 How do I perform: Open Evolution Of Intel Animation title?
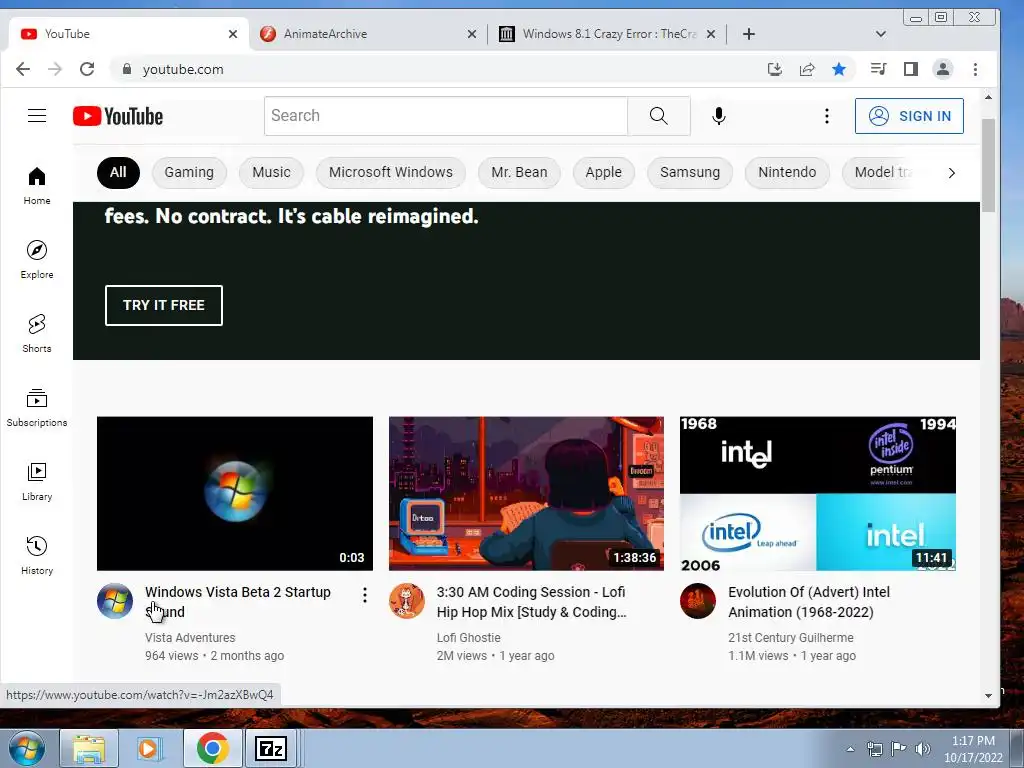[809, 601]
